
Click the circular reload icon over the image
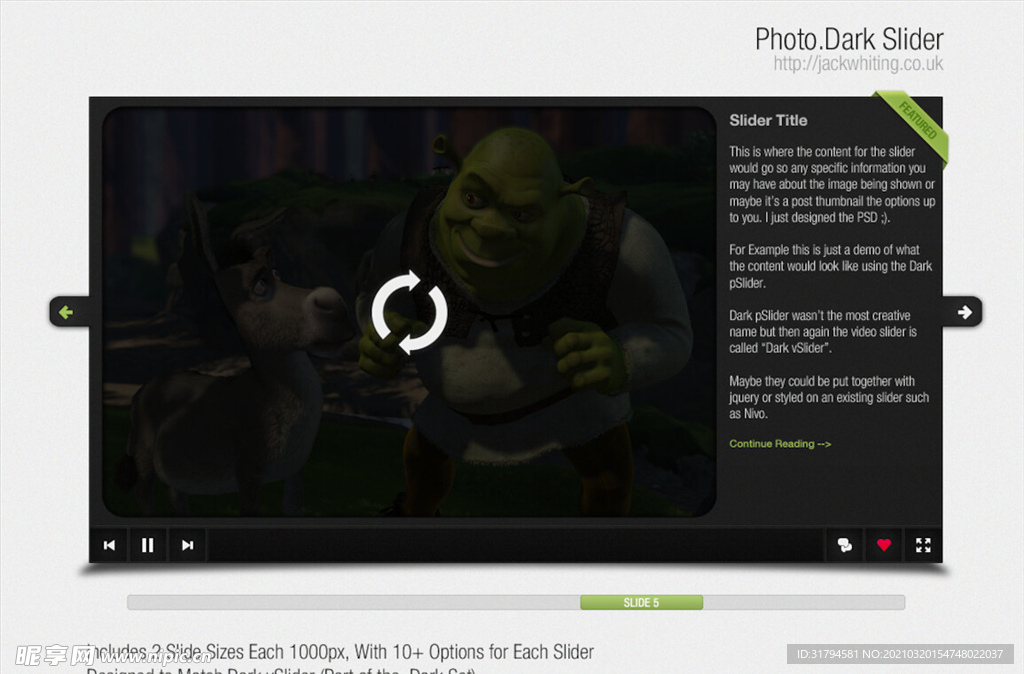[409, 312]
